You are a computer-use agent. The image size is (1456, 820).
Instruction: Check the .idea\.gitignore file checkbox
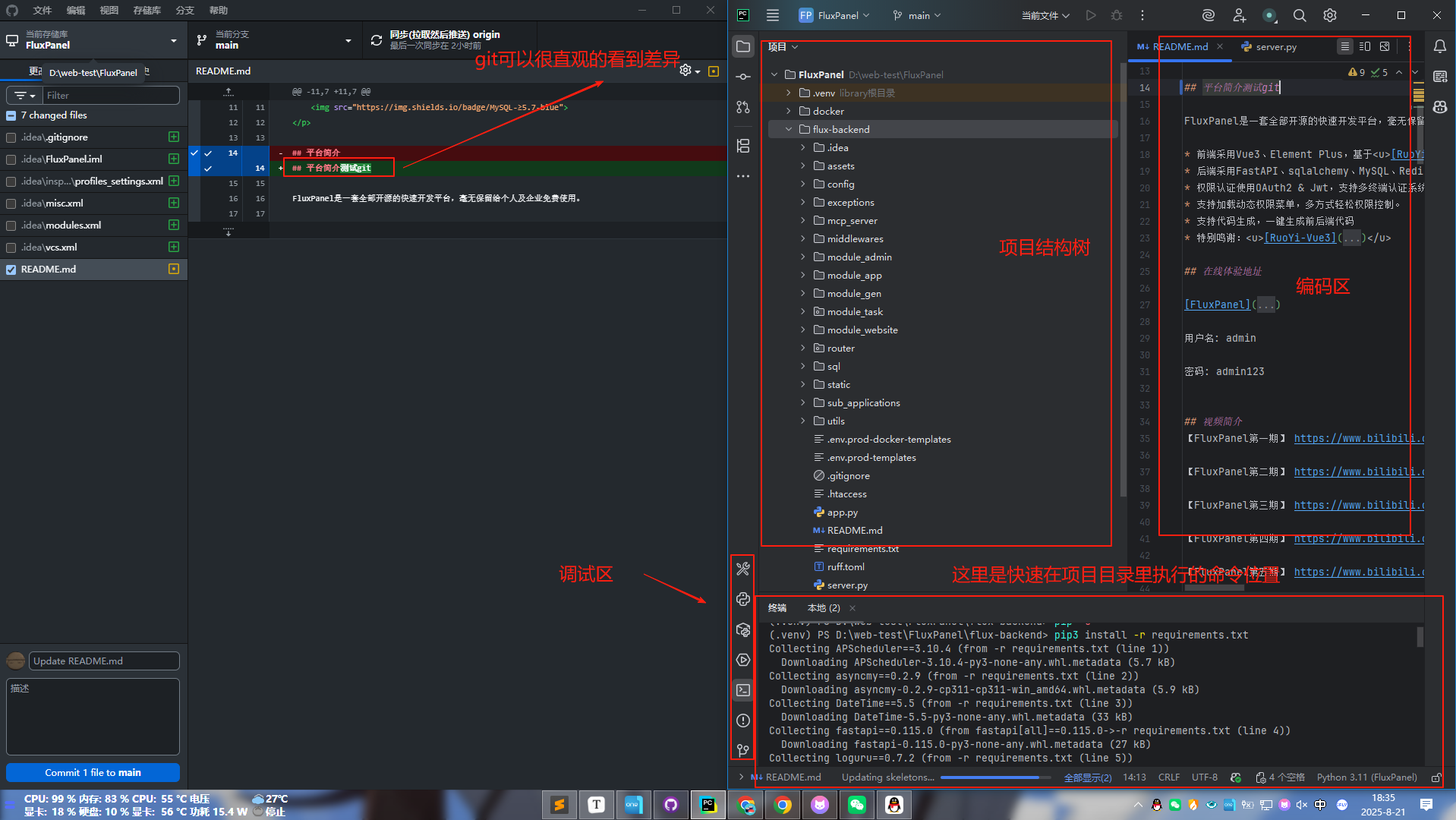pos(11,137)
